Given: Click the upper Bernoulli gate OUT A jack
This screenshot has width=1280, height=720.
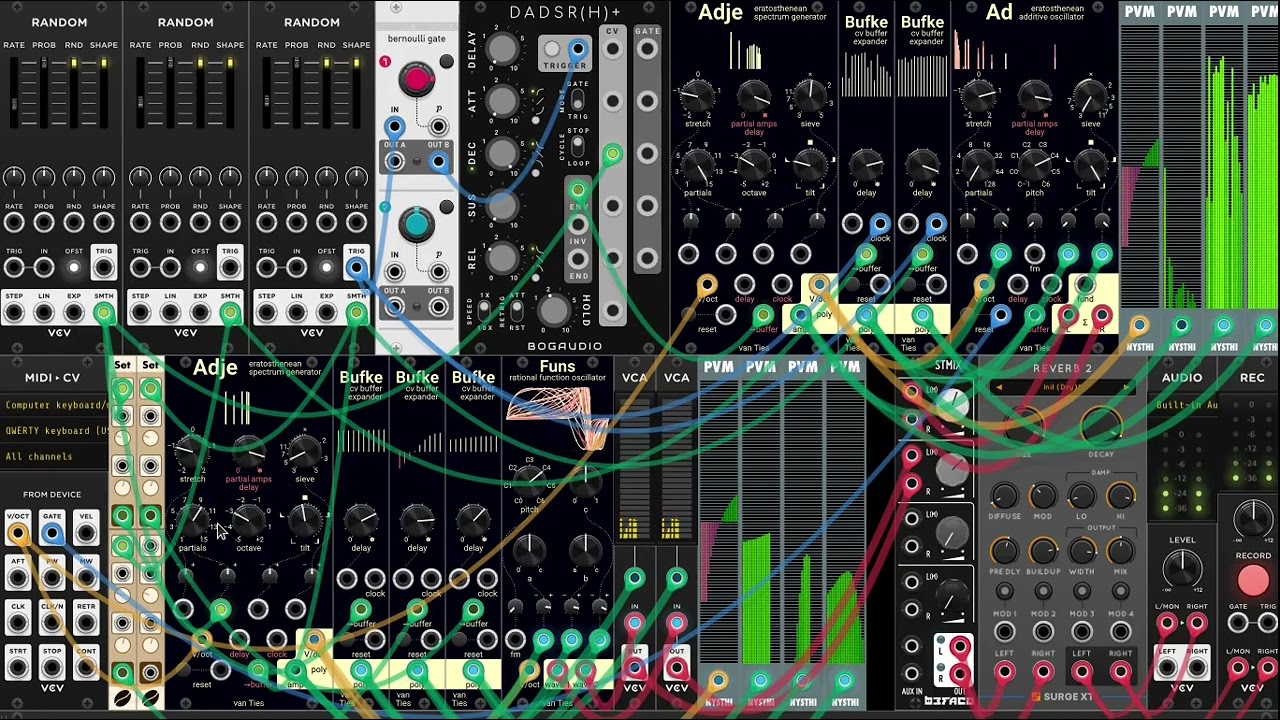Looking at the screenshot, I should [x=395, y=162].
